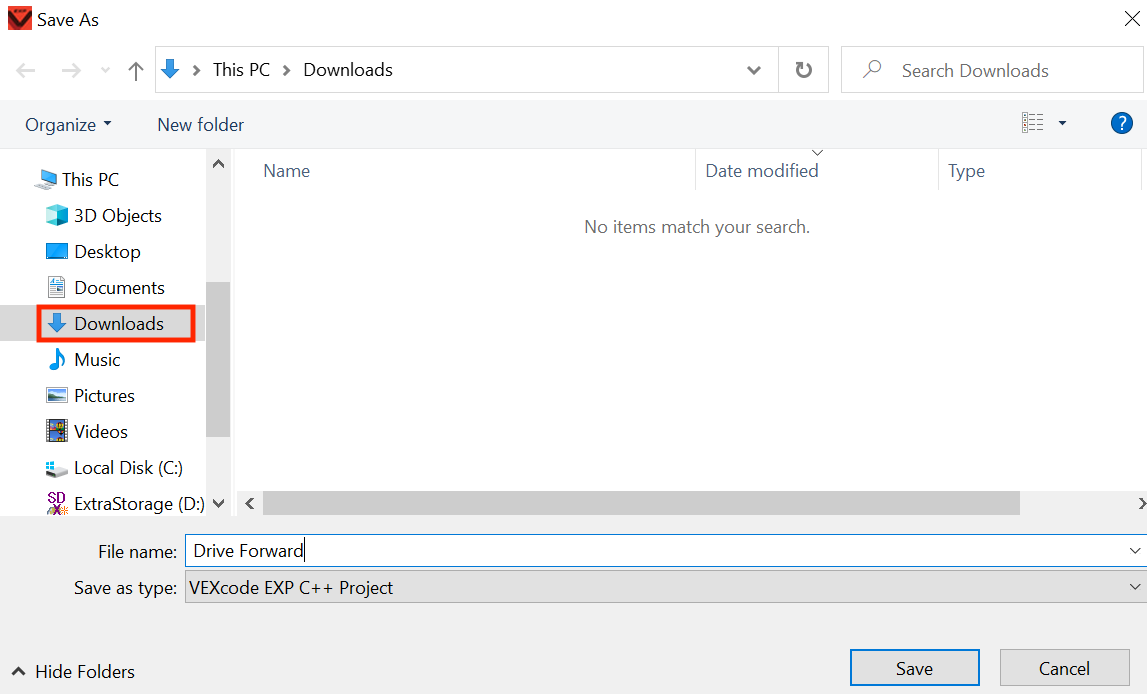1147x694 pixels.
Task: Click the horizontal scrollbar thumb in file list
Action: click(641, 503)
